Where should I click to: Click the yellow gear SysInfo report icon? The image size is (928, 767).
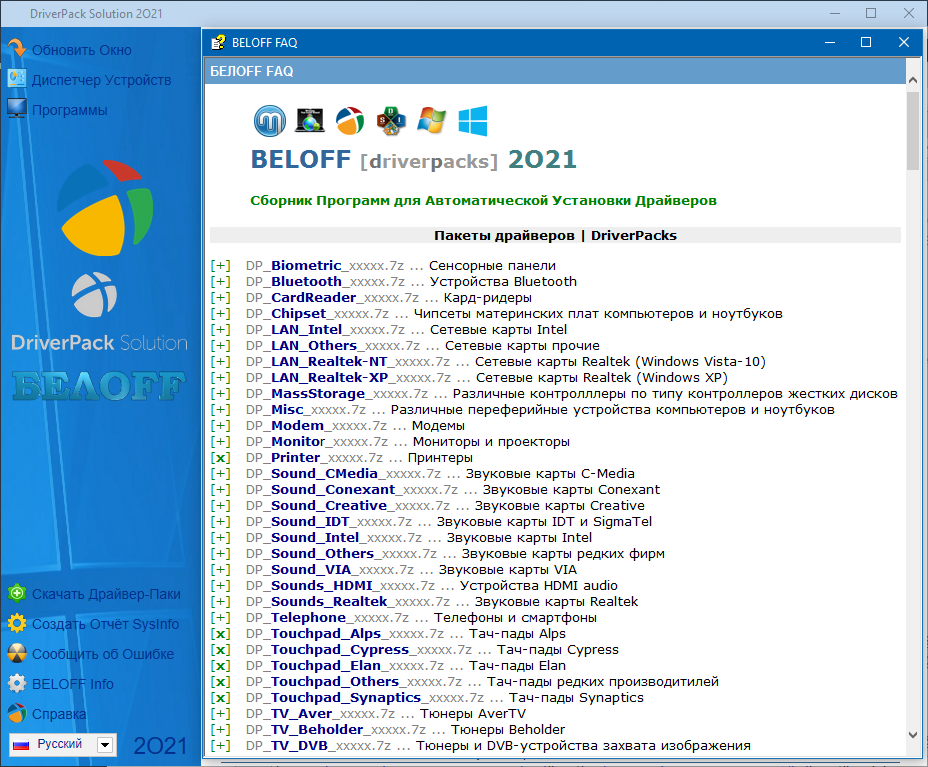point(16,624)
